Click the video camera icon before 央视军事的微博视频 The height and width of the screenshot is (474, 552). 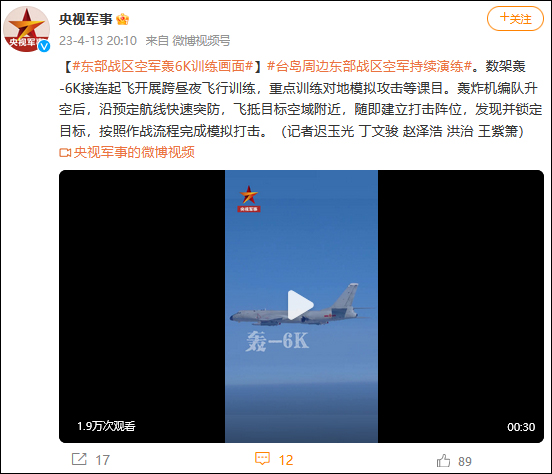tap(65, 153)
